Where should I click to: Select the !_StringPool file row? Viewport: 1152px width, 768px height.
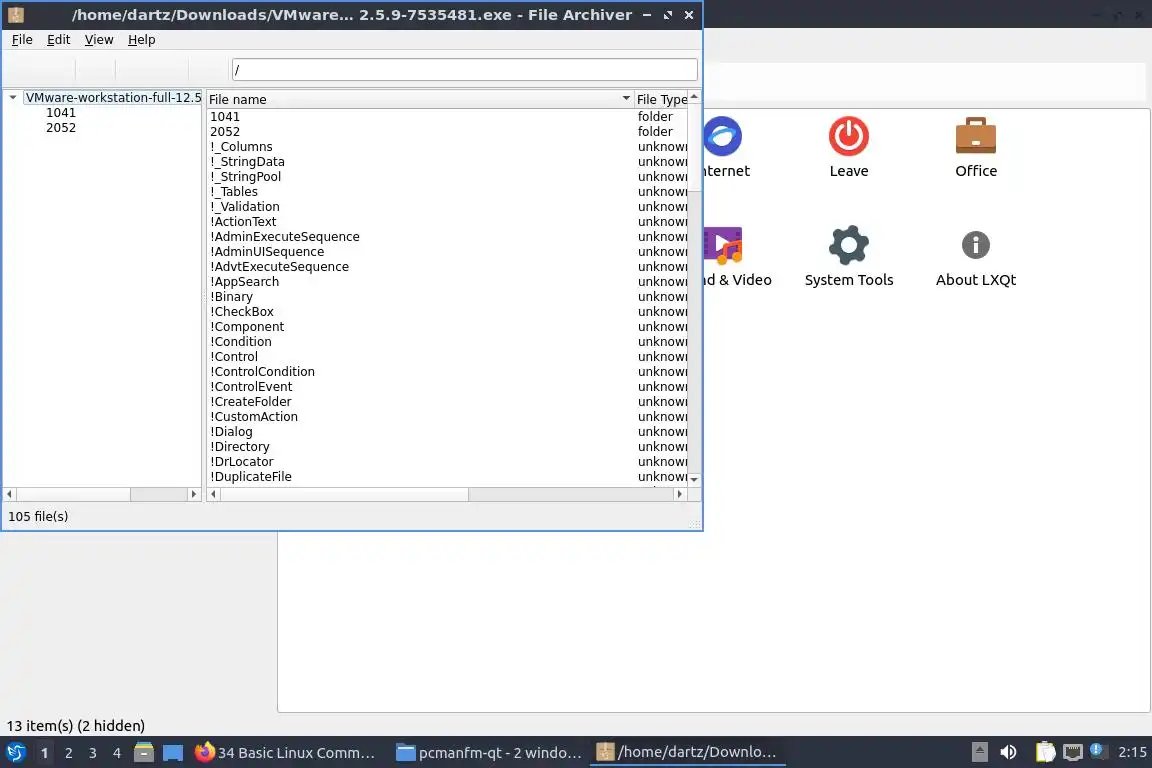[x=447, y=176]
